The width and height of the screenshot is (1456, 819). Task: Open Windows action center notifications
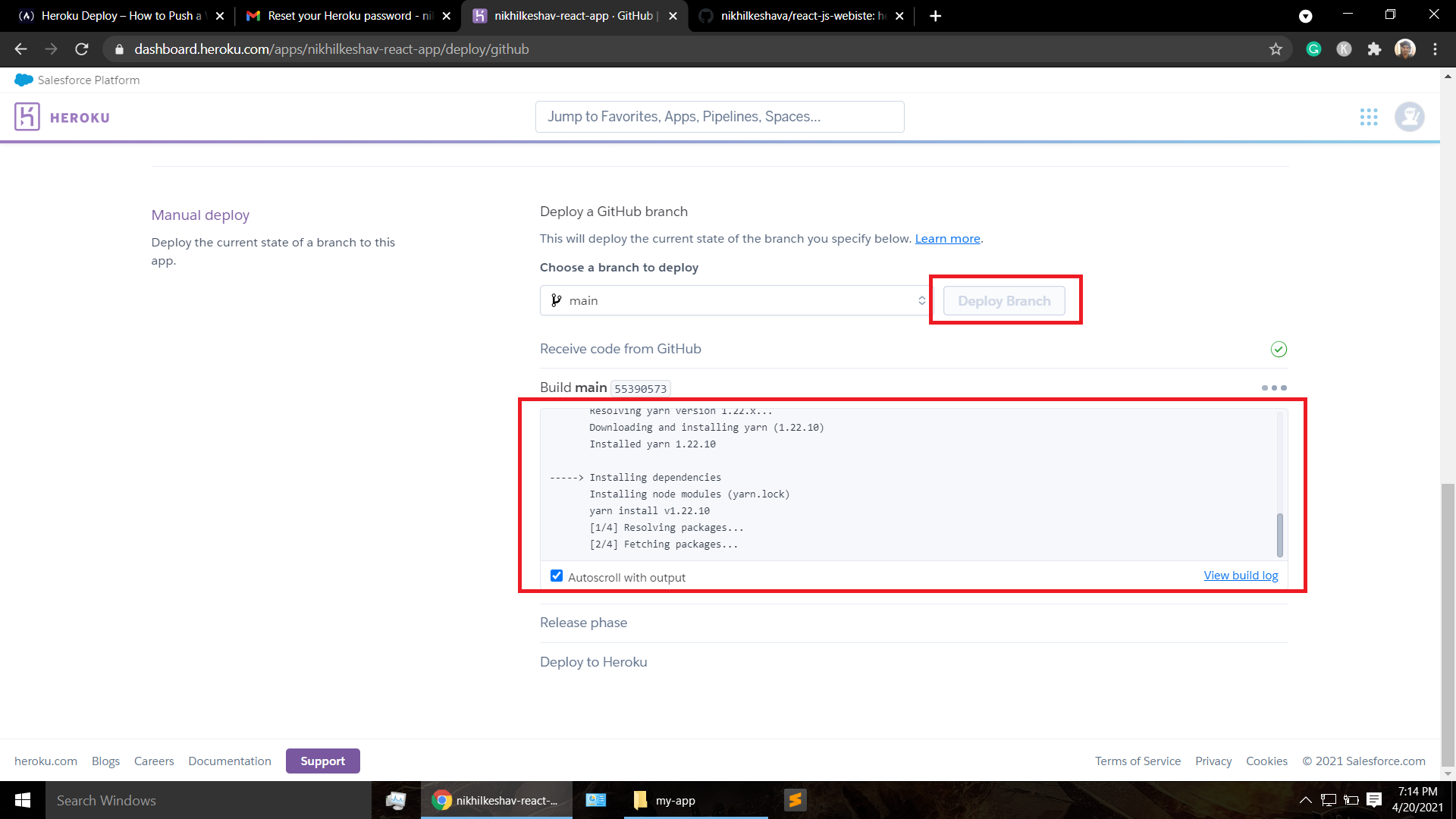[1374, 800]
